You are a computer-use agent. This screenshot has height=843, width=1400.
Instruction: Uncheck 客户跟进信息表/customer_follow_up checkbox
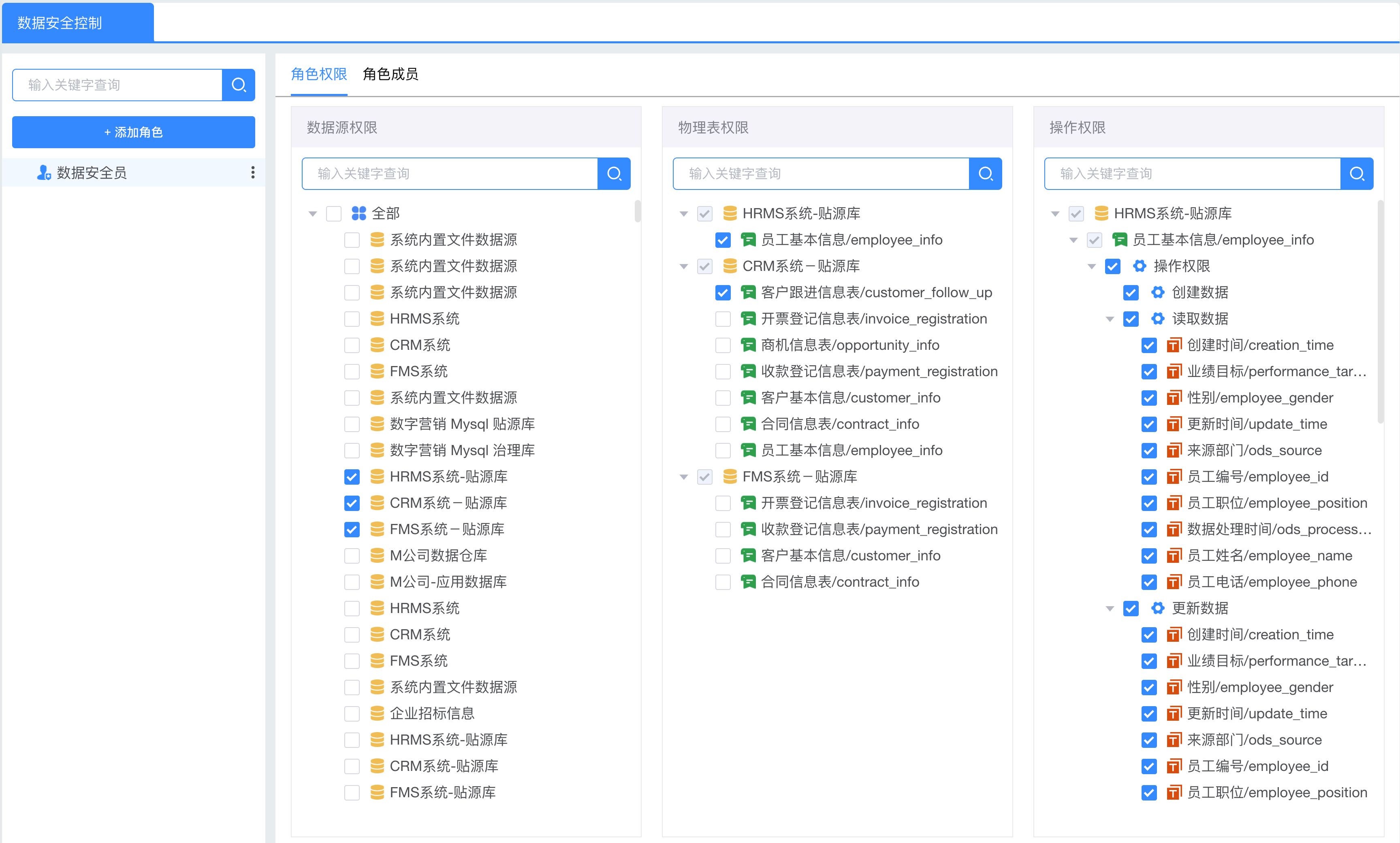(x=723, y=293)
